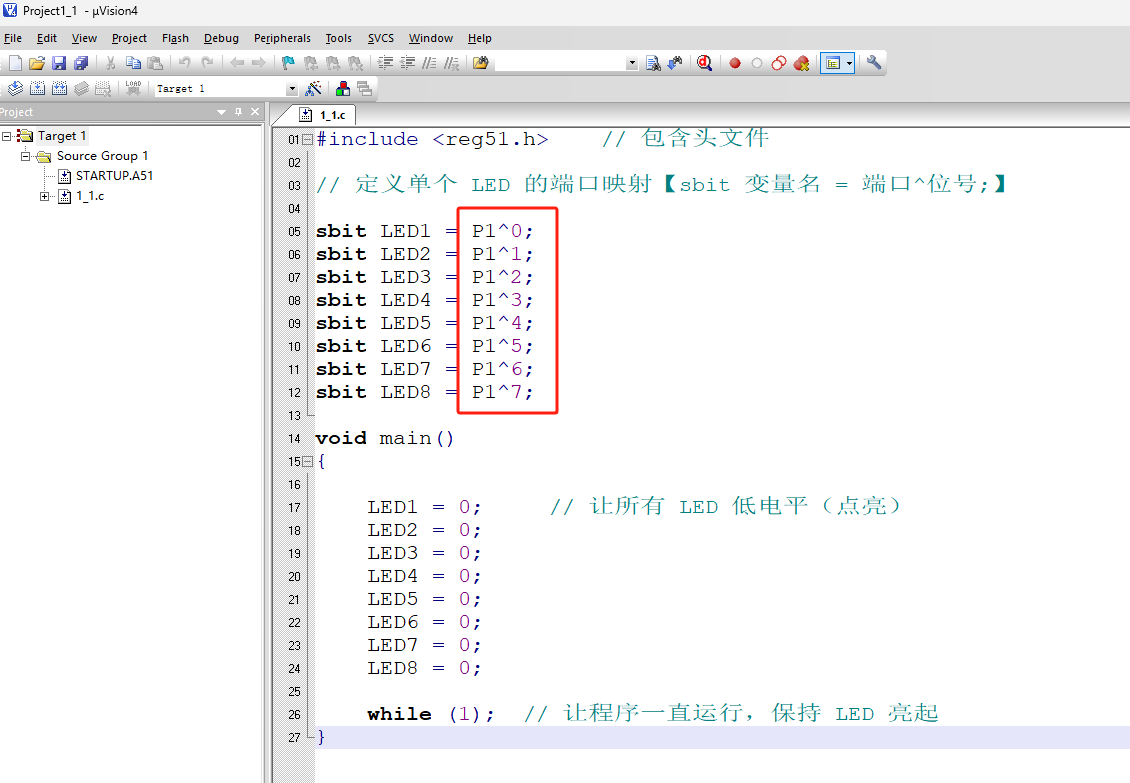Indent the selected lines icon
The width and height of the screenshot is (1130, 783).
coord(386,63)
